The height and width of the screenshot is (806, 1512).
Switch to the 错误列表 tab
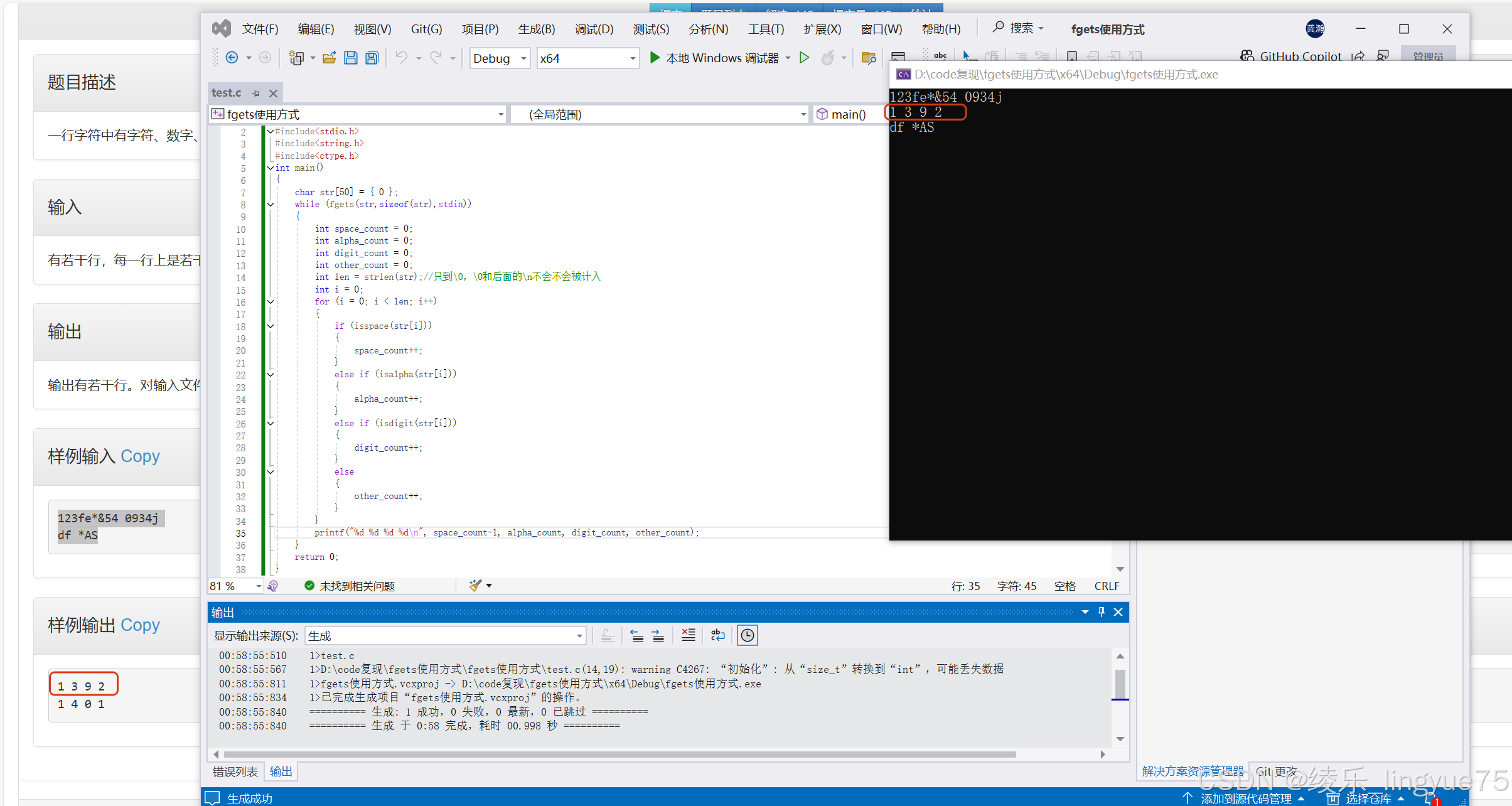coord(235,771)
